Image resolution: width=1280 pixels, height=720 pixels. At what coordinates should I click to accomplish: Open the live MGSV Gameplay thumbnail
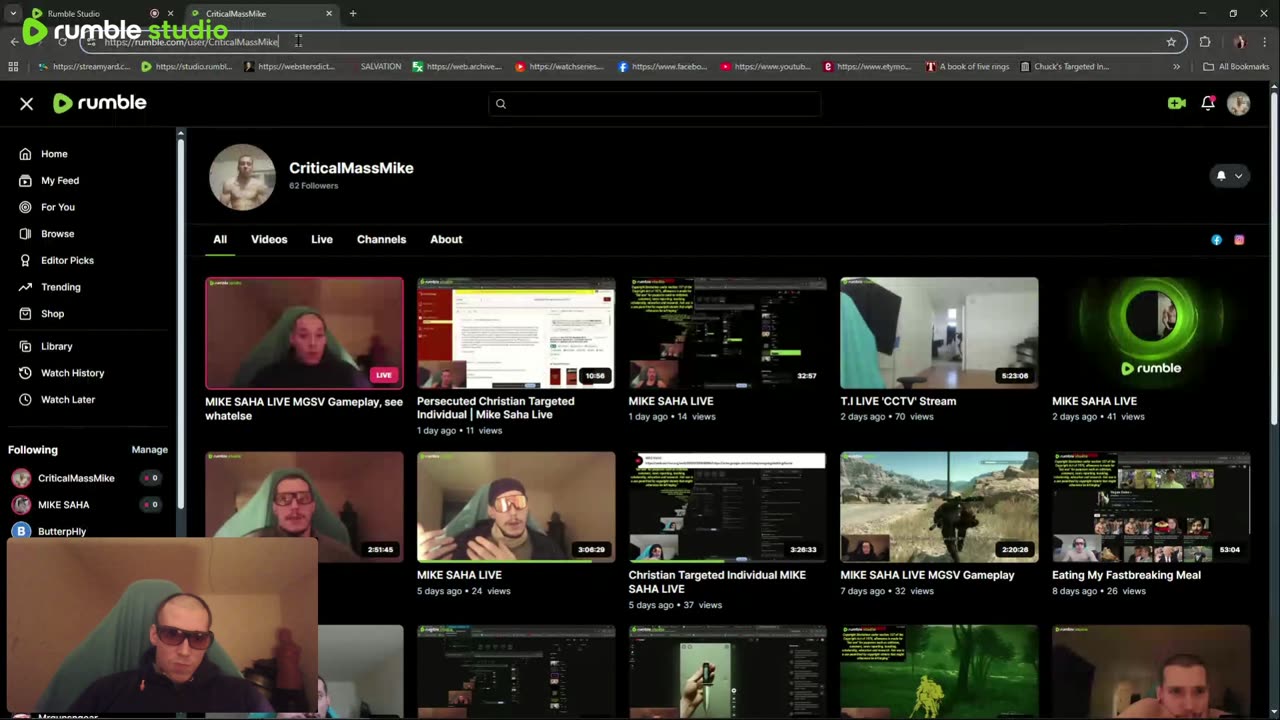(304, 333)
